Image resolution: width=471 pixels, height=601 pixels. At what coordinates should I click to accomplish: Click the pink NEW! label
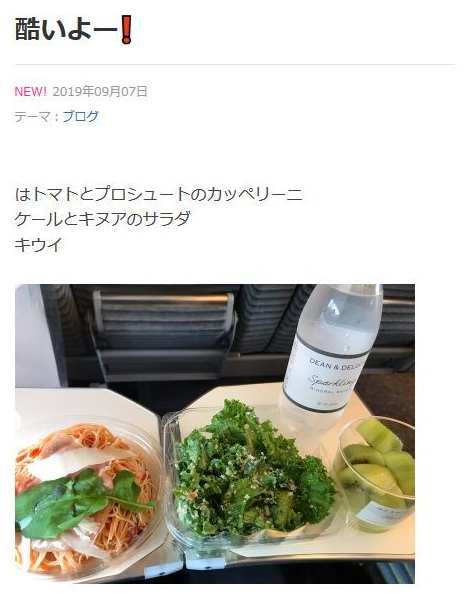(30, 92)
